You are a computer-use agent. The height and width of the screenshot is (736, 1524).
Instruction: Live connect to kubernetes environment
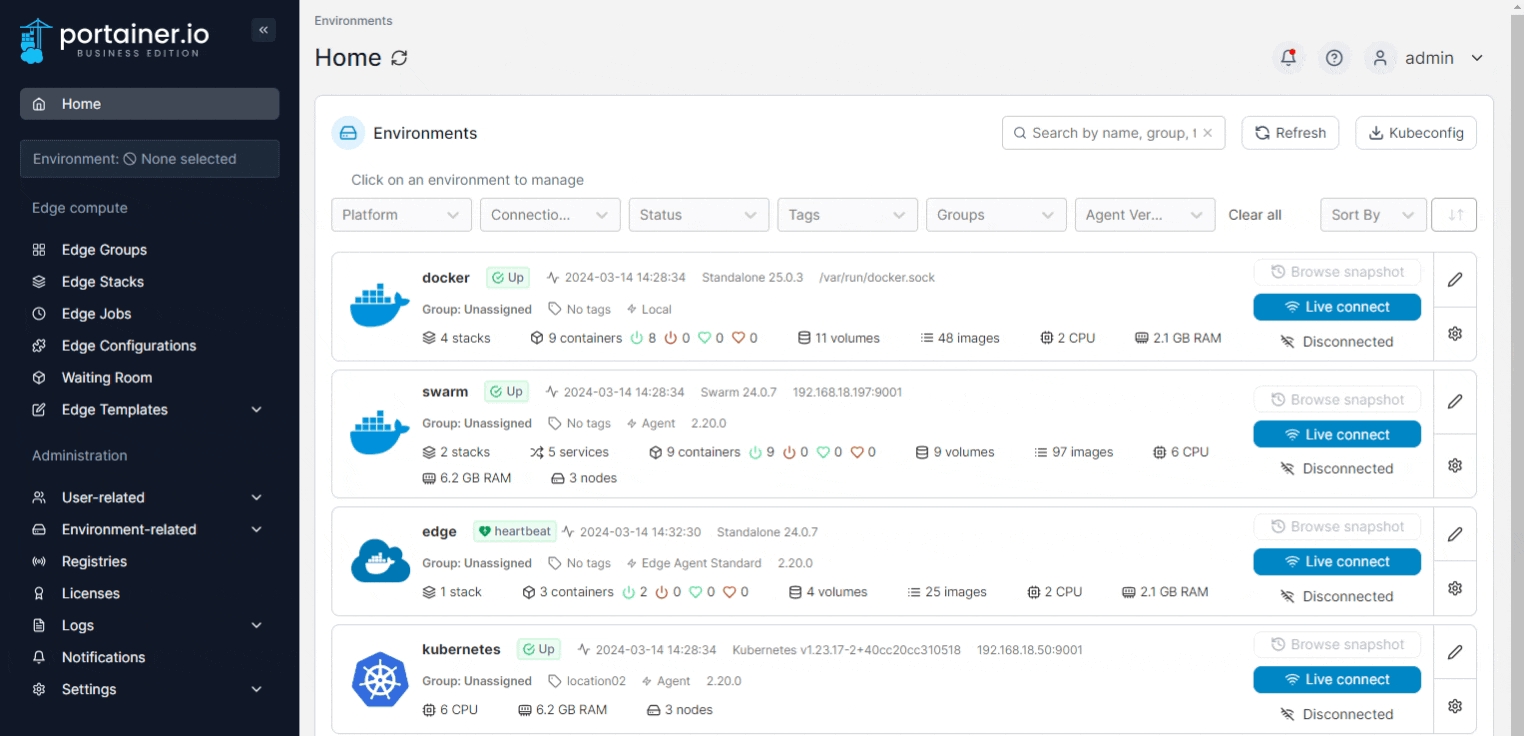point(1337,680)
